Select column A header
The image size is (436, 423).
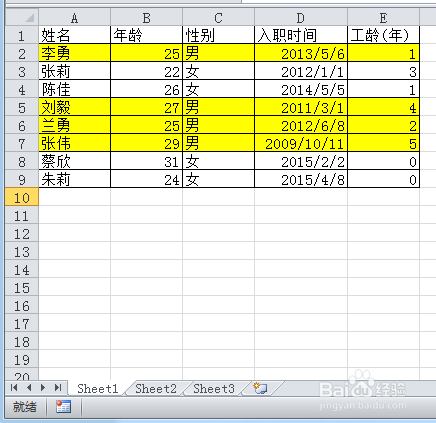[x=74, y=17]
